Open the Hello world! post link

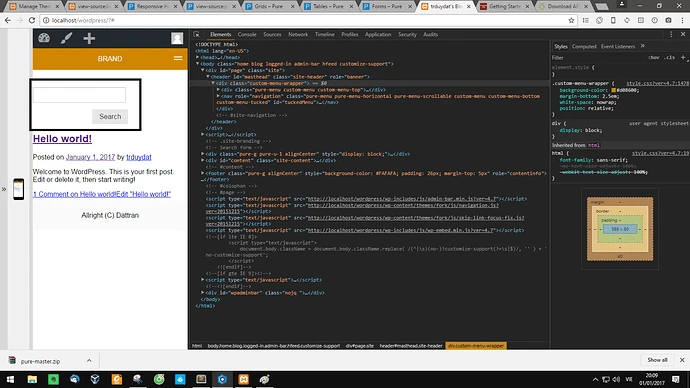62,139
